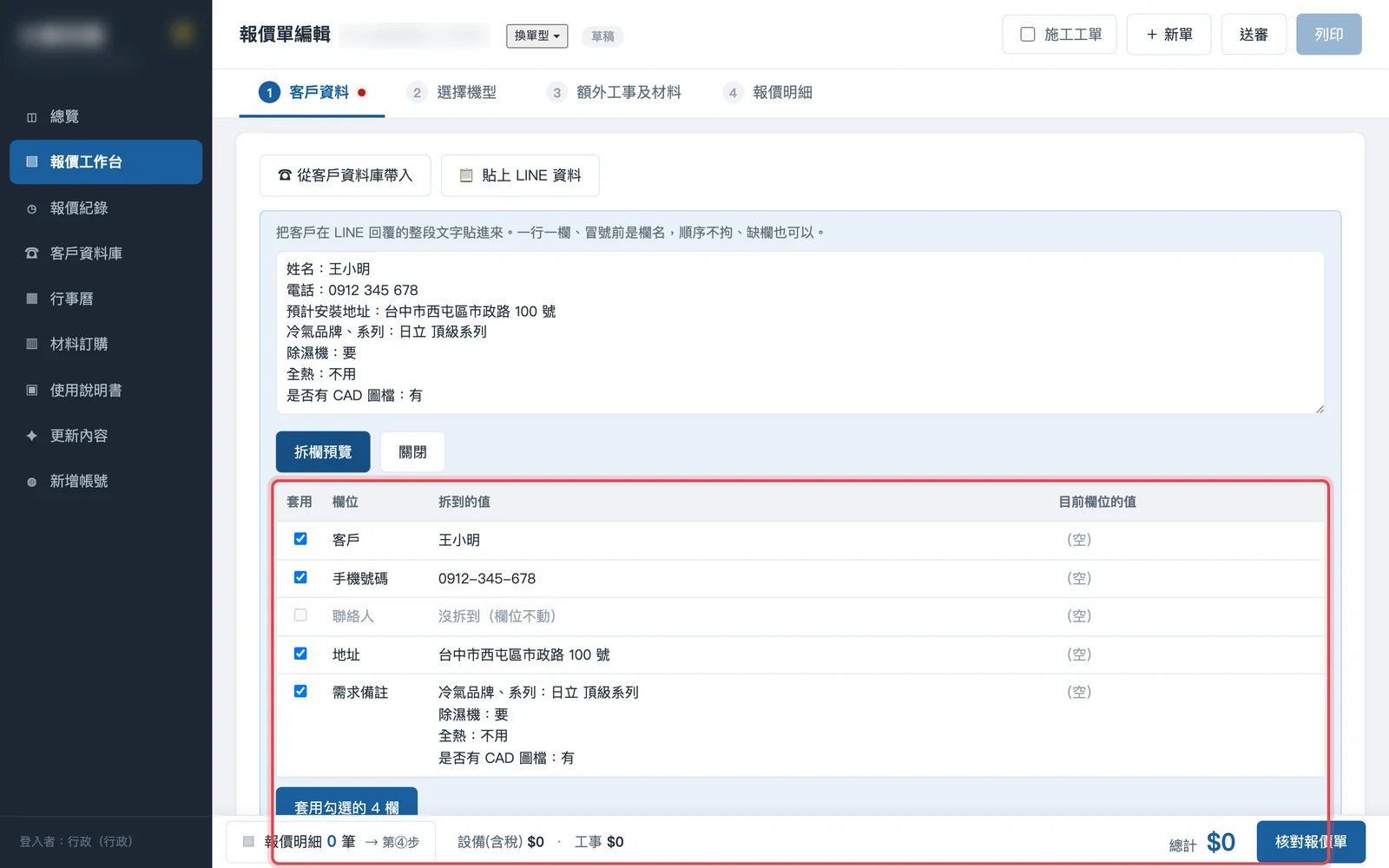
Task: Click the 拆欄預覽 button
Action: click(323, 452)
